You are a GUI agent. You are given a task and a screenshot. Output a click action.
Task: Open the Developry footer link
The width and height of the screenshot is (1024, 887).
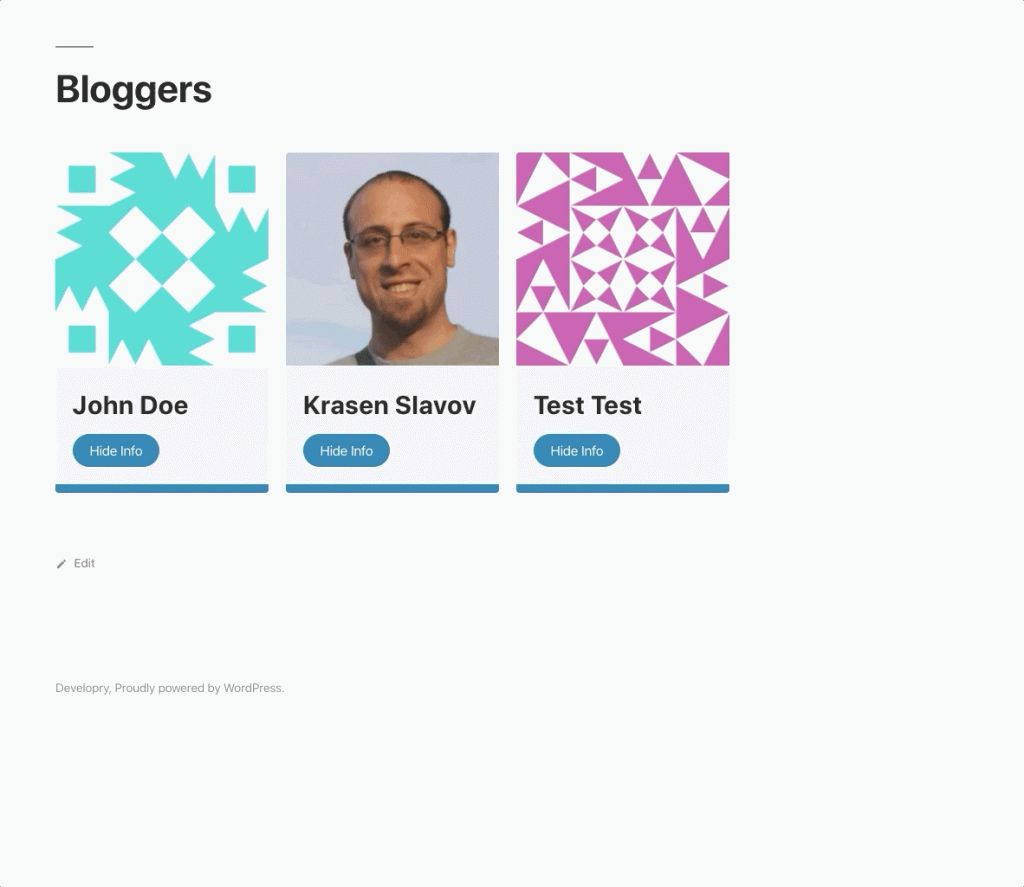tap(82, 688)
